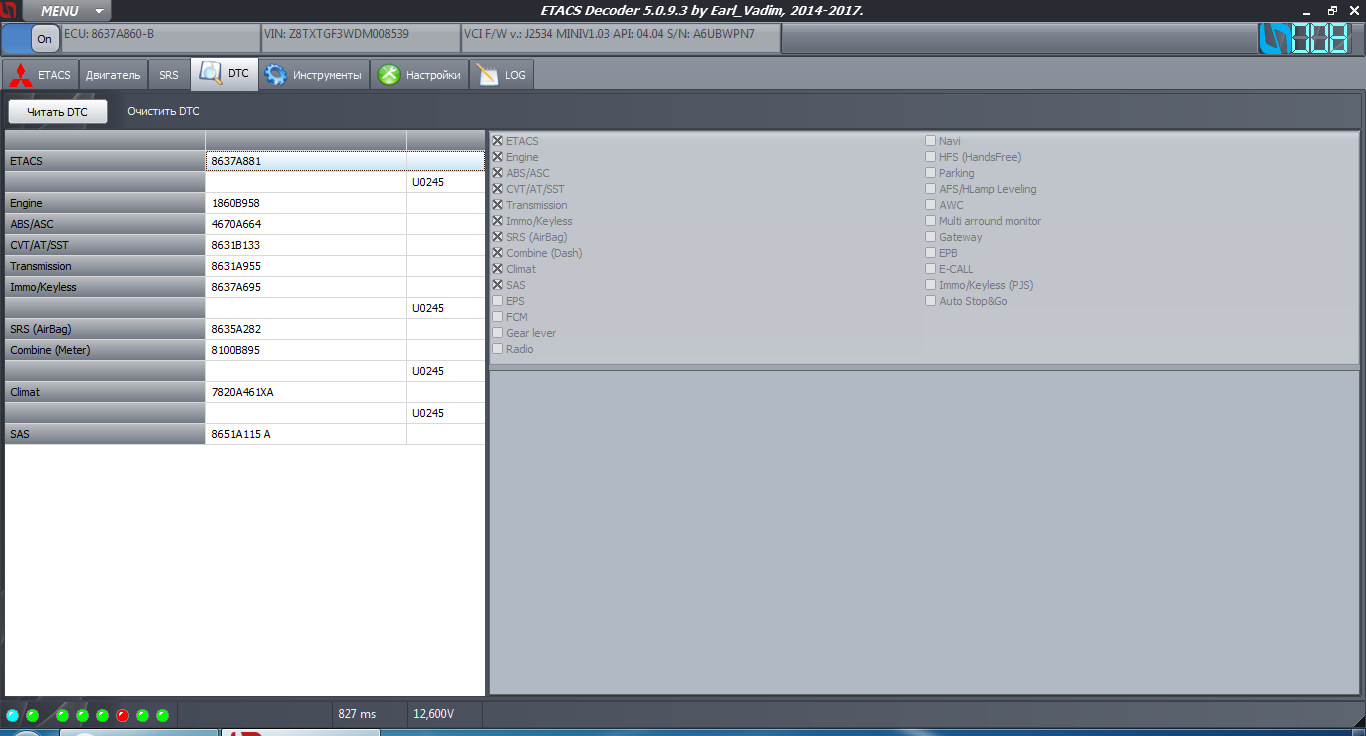The width and height of the screenshot is (1366, 736).
Task: Select the ETACS row in DTC table
Action: pyautogui.click(x=105, y=160)
